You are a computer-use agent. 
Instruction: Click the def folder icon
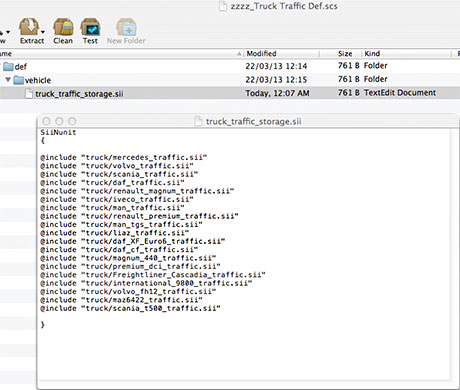click(x=8, y=67)
